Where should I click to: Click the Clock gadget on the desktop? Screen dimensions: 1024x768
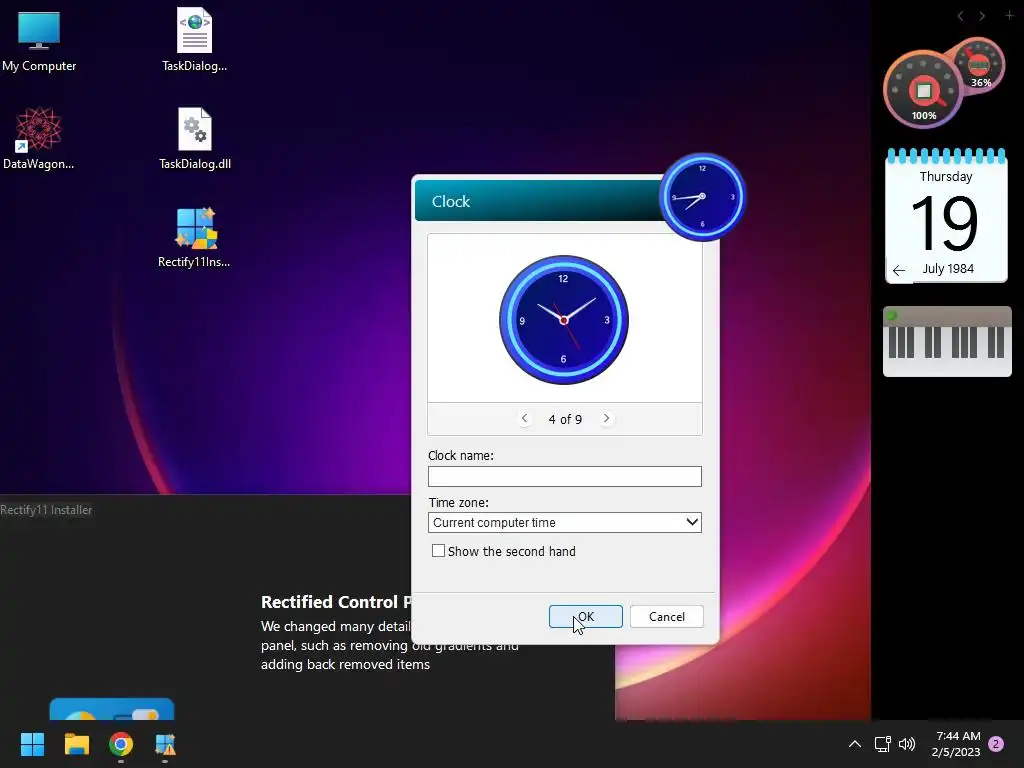pyautogui.click(x=702, y=197)
